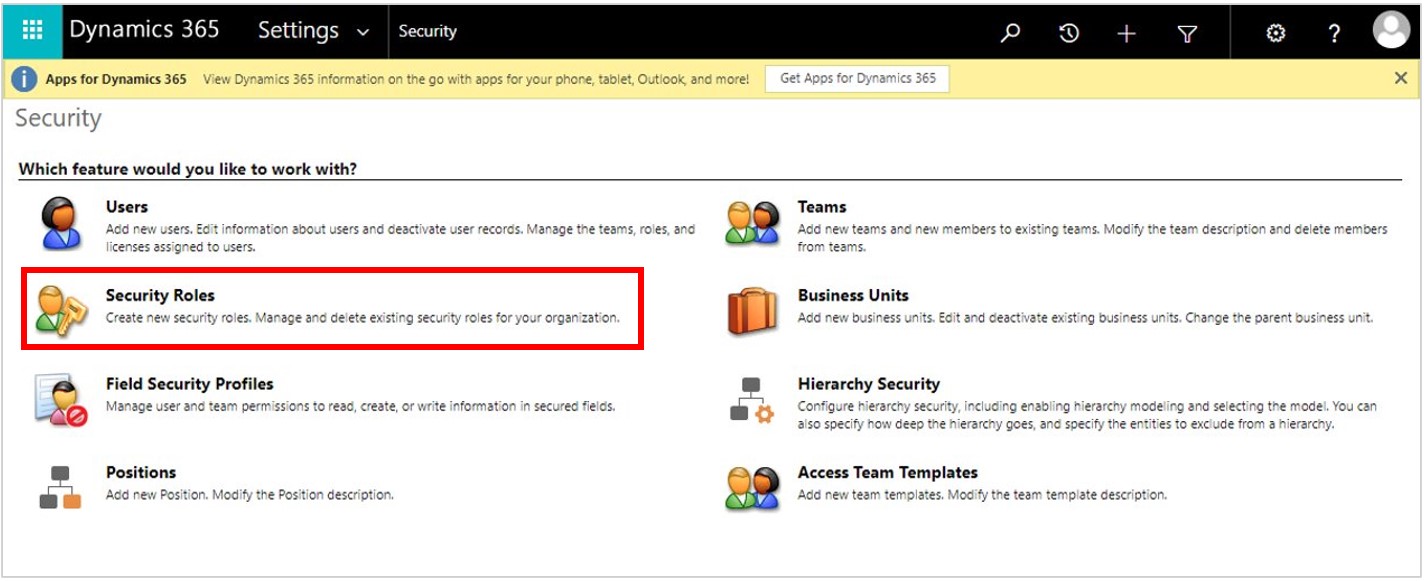Open help with the question mark icon
Image resolution: width=1424 pixels, height=581 pixels.
tap(1333, 31)
